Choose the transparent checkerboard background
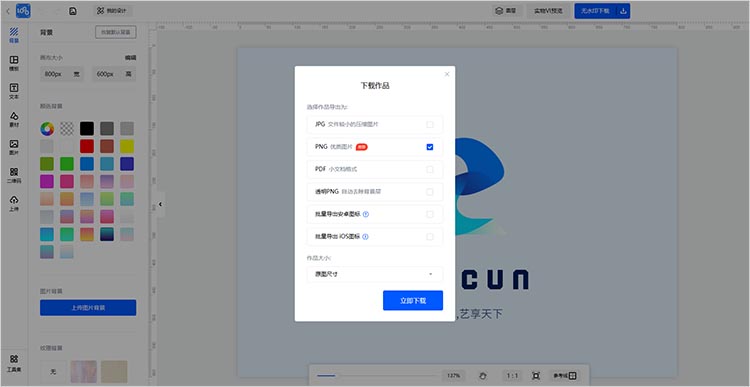 67,129
